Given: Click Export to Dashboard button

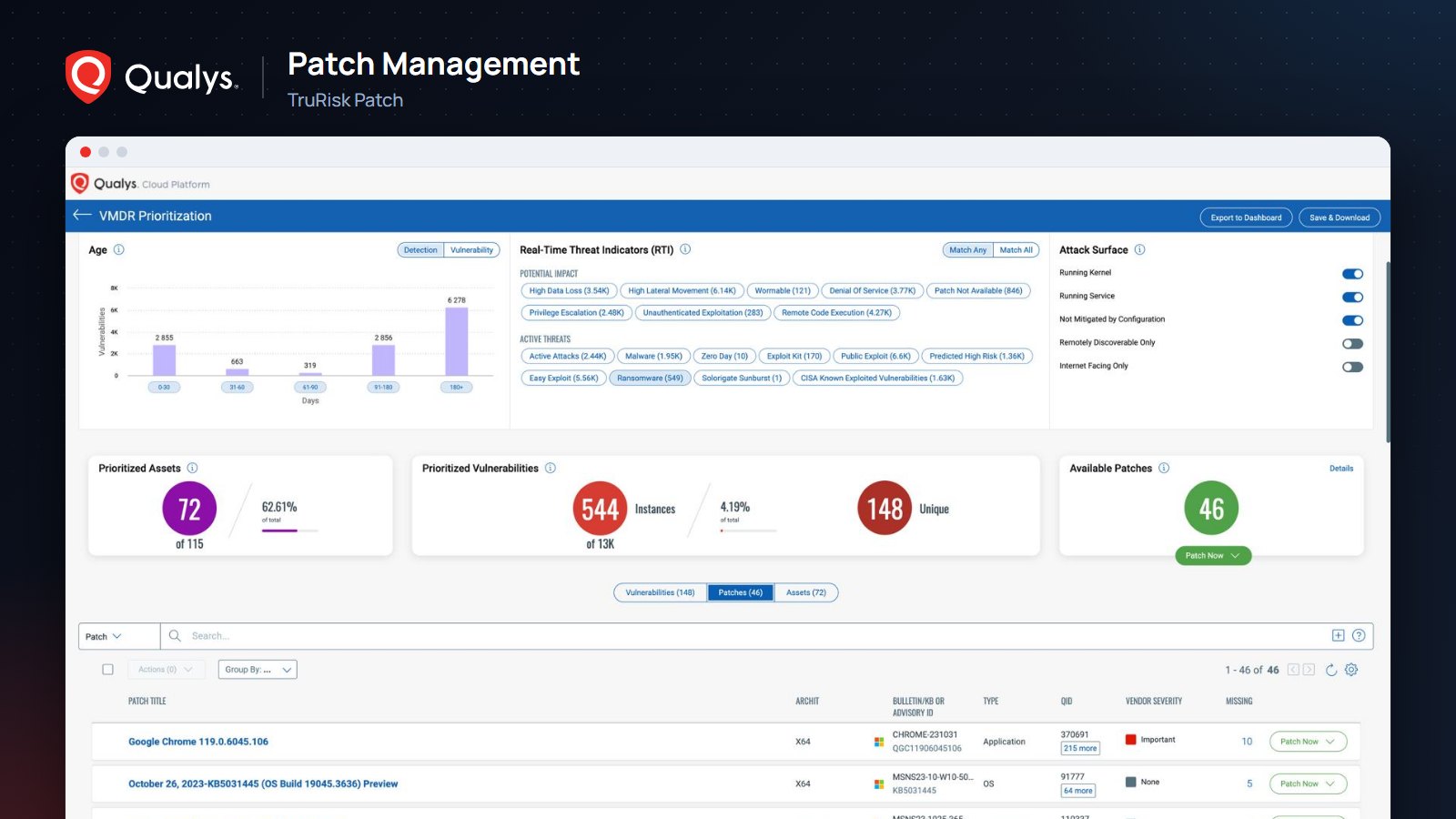Looking at the screenshot, I should (1246, 217).
